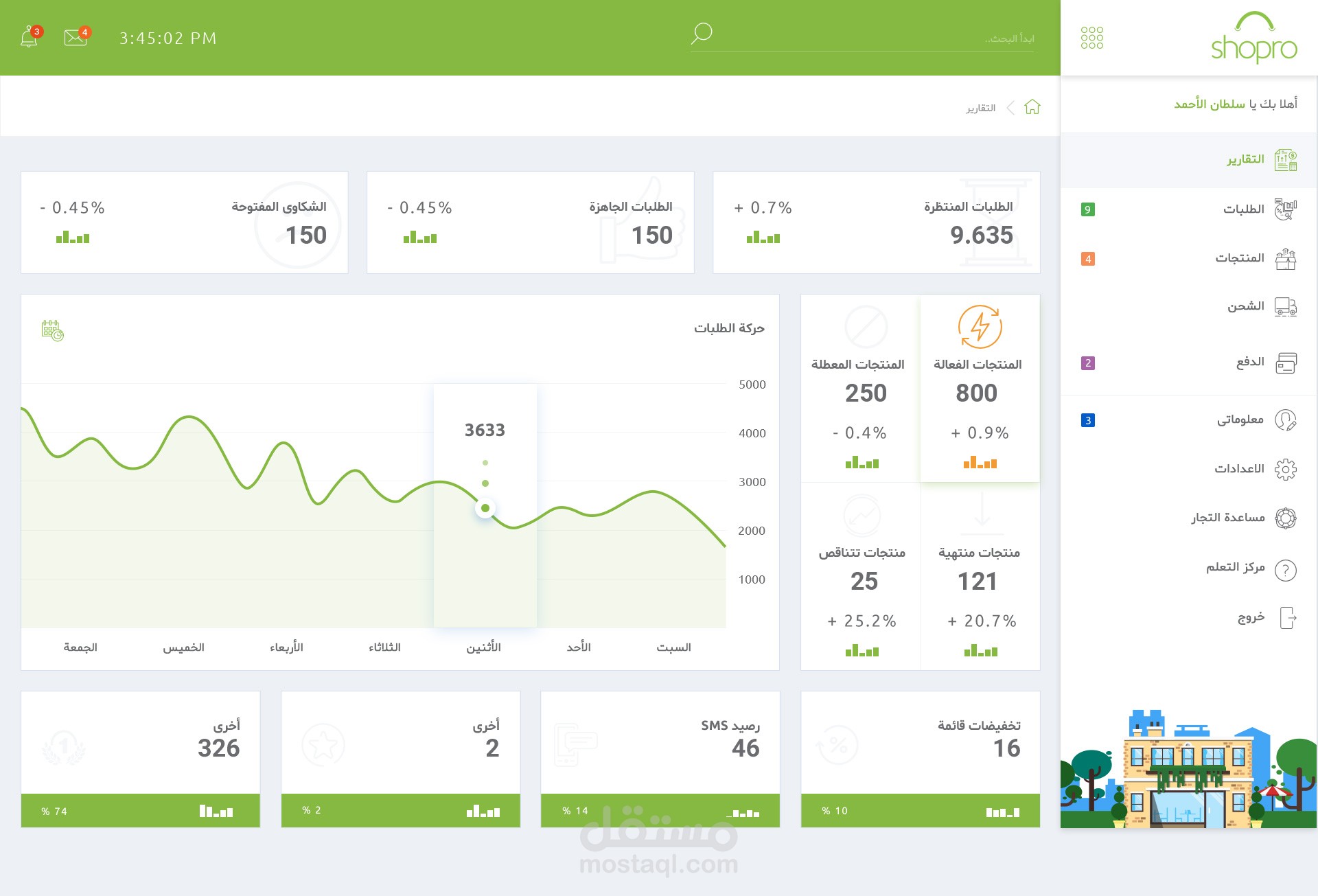Open the calendar icon on the حركة الطلبات chart

coord(52,330)
